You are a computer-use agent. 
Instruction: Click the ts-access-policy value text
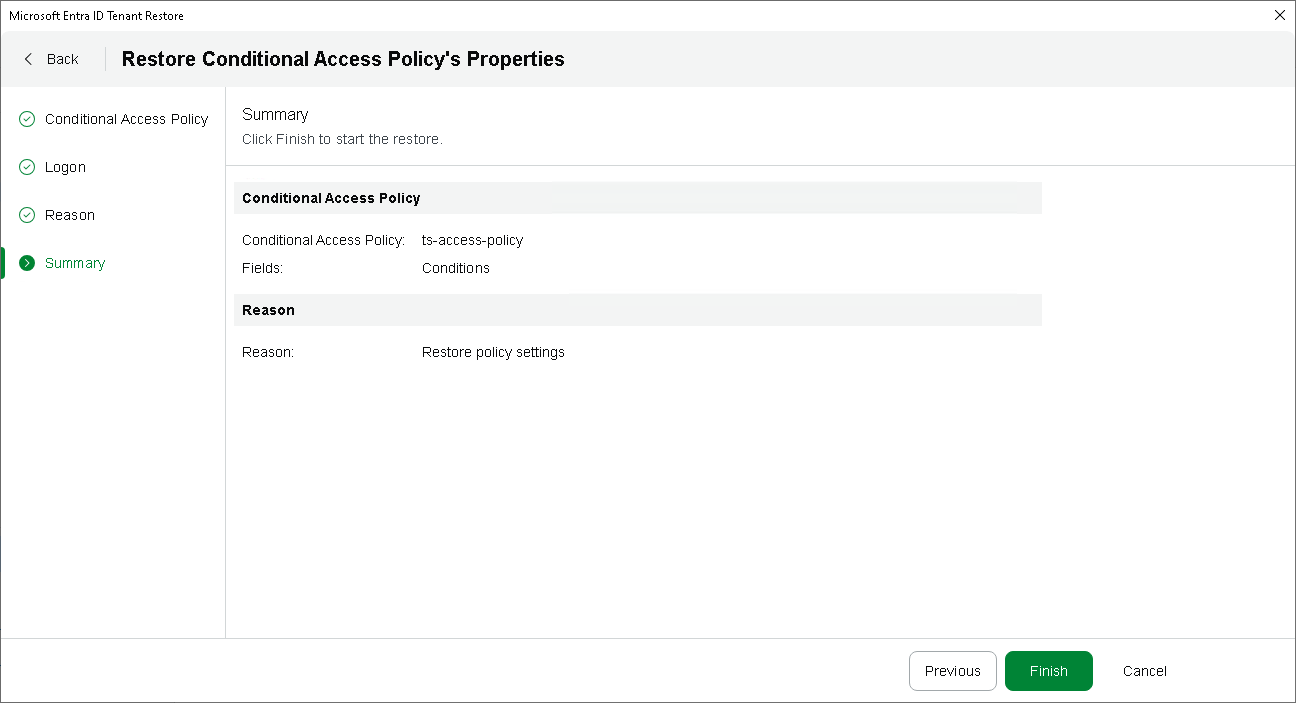coord(472,240)
